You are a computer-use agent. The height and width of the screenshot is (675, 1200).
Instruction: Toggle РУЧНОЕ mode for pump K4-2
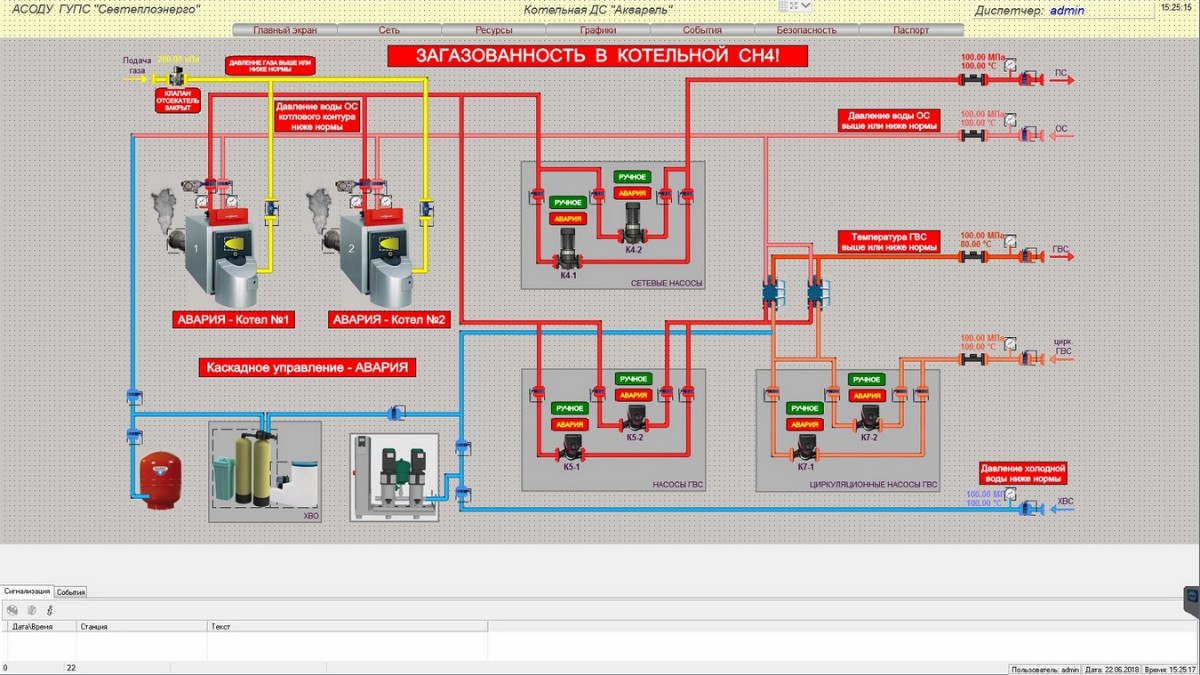(632, 176)
